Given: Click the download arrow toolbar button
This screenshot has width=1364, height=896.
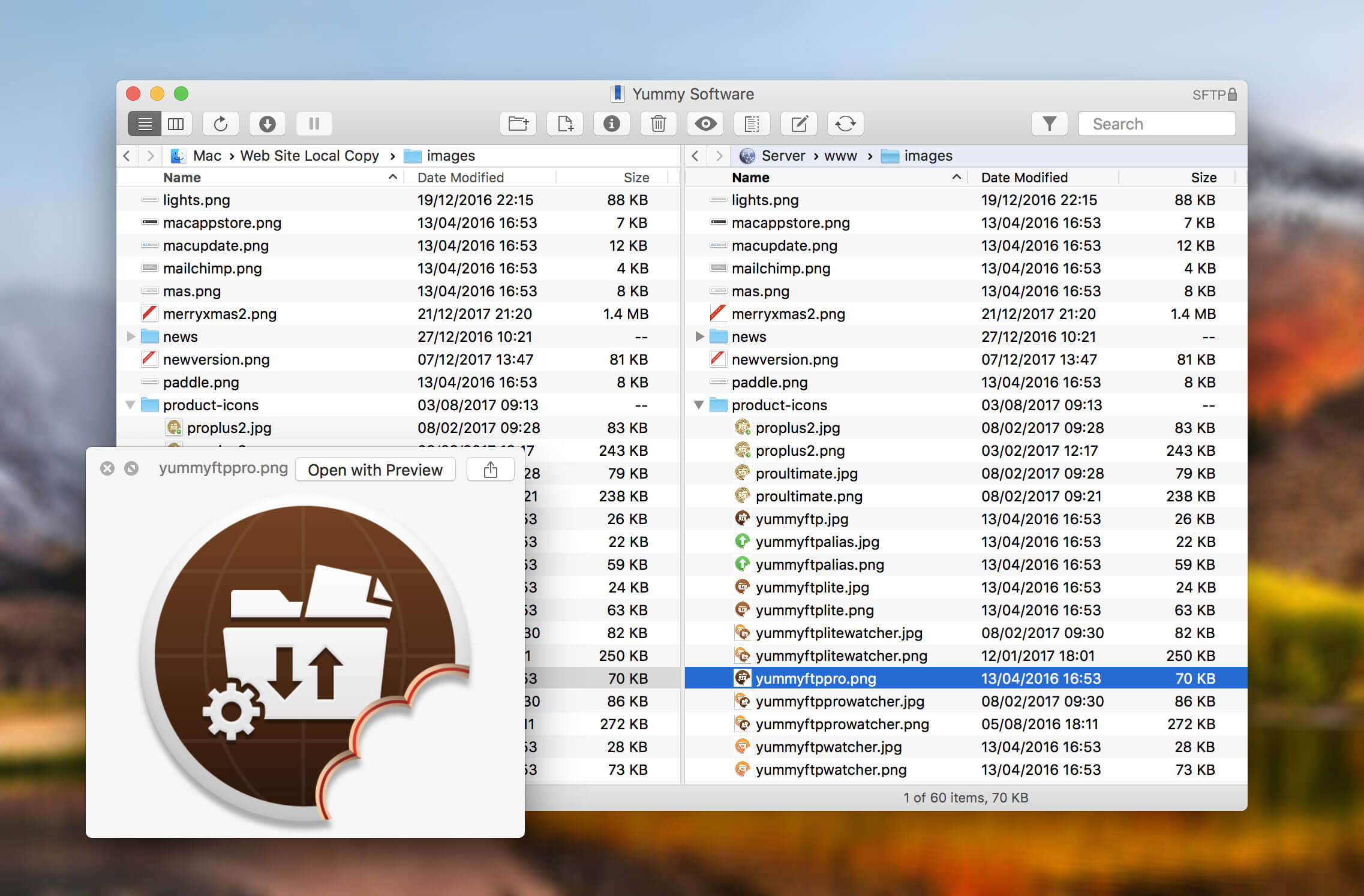Looking at the screenshot, I should [x=268, y=124].
